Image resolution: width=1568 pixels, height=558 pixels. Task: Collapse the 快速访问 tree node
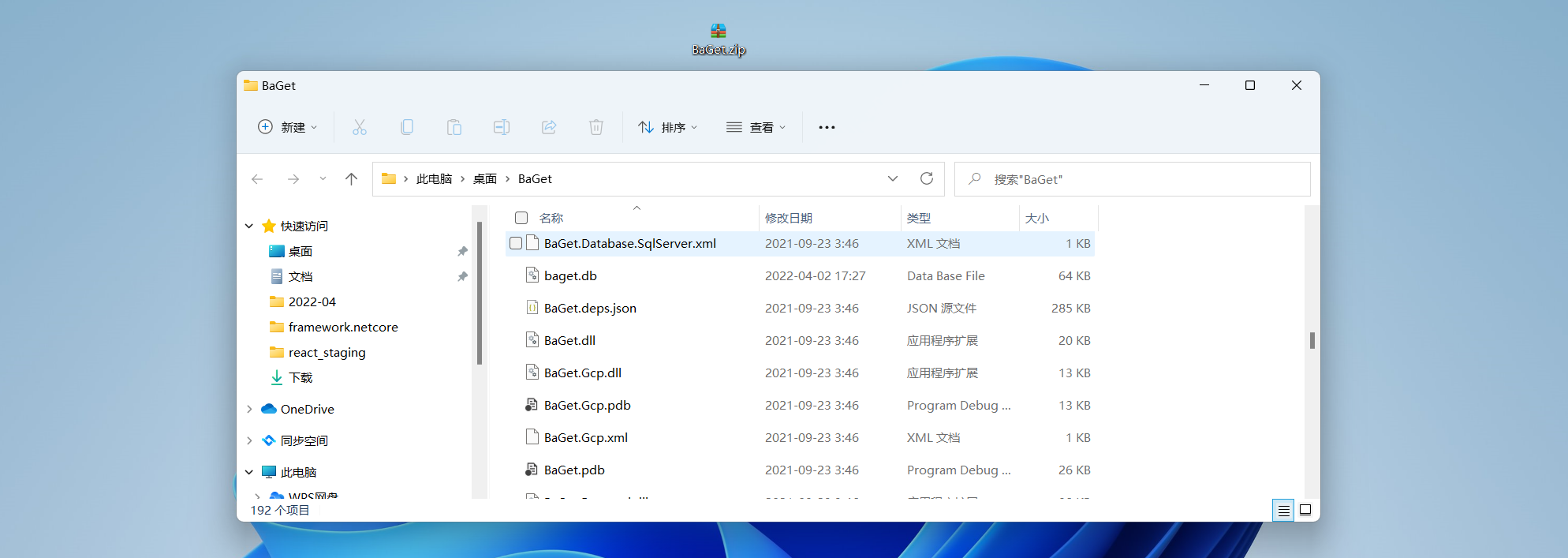tap(249, 227)
